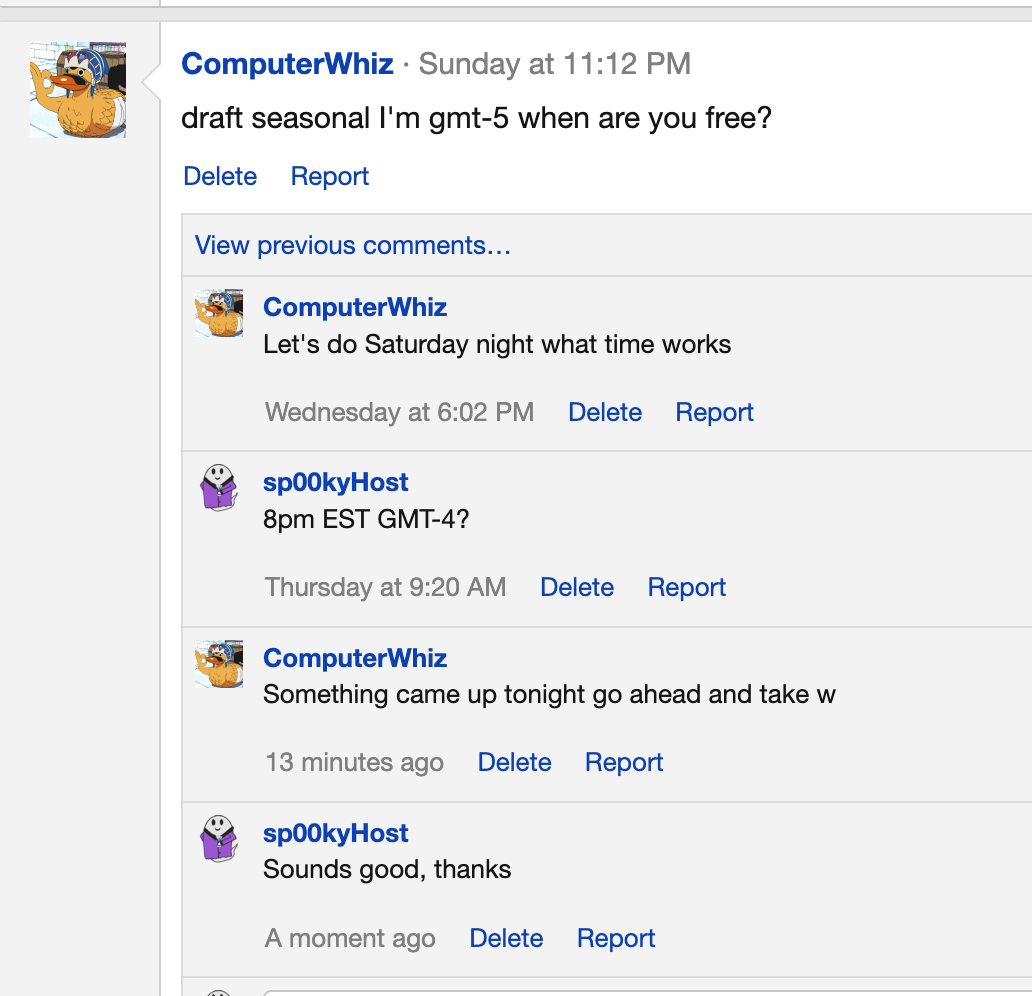Click ComputerWhiz's large duck avatar
The width and height of the screenshot is (1032, 996).
point(78,90)
